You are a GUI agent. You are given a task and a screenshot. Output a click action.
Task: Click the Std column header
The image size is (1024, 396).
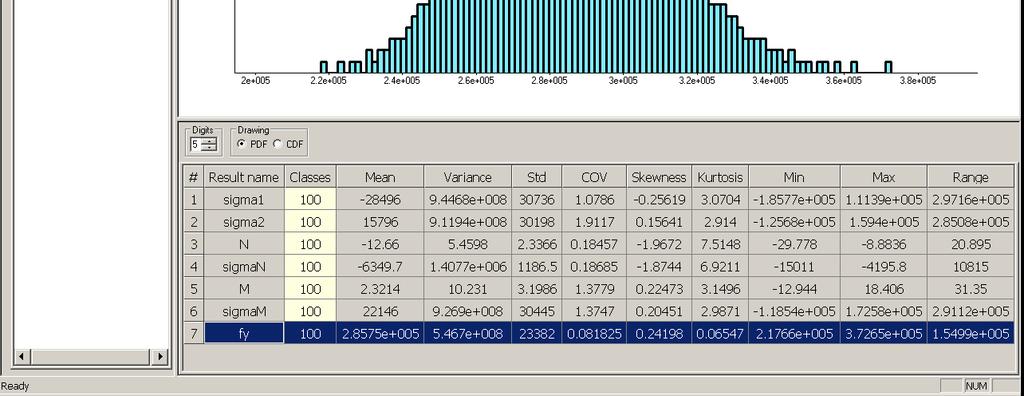tap(536, 177)
